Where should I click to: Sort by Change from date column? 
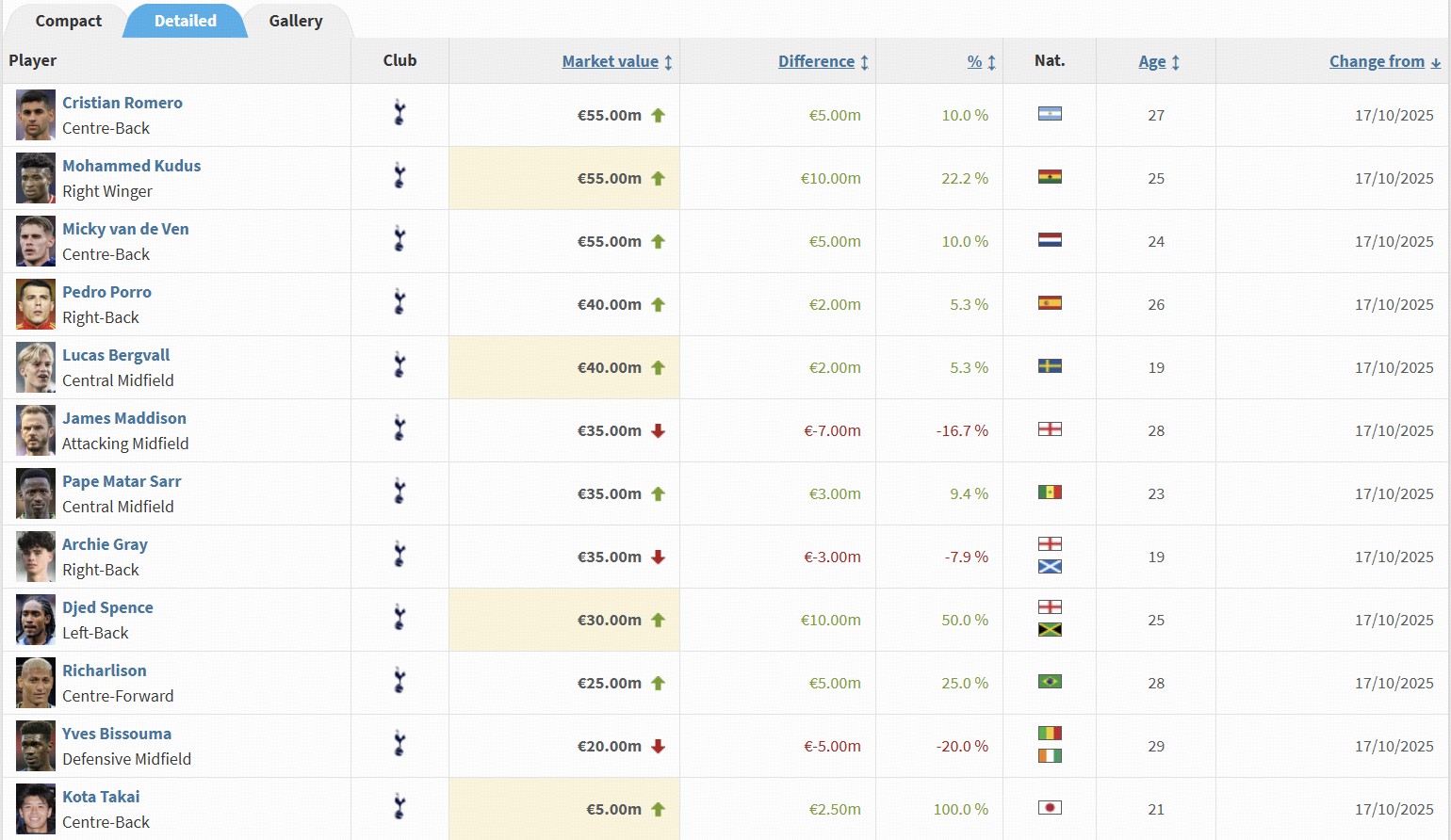tap(1377, 61)
